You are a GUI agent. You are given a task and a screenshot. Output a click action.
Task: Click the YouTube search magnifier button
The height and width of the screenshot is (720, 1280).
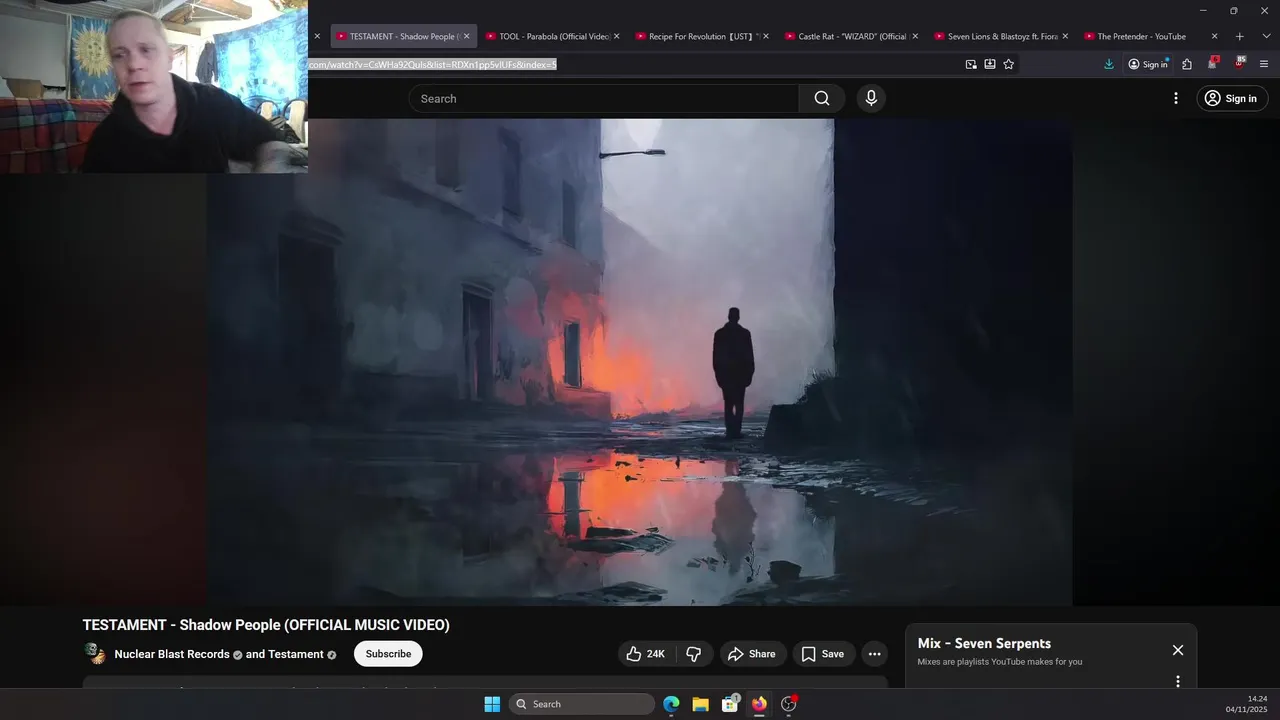point(822,98)
